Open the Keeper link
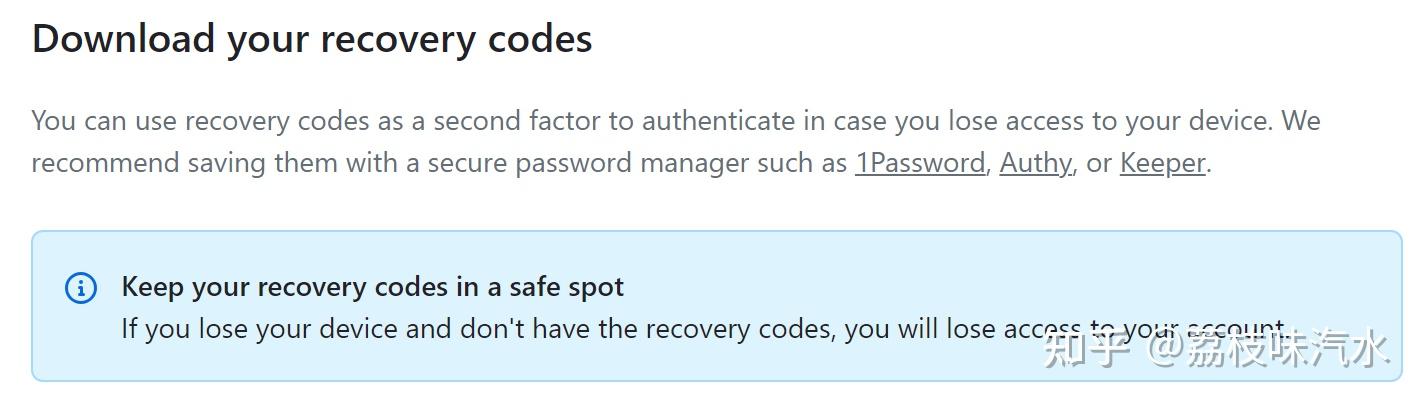Image resolution: width=1427 pixels, height=407 pixels. (1162, 163)
